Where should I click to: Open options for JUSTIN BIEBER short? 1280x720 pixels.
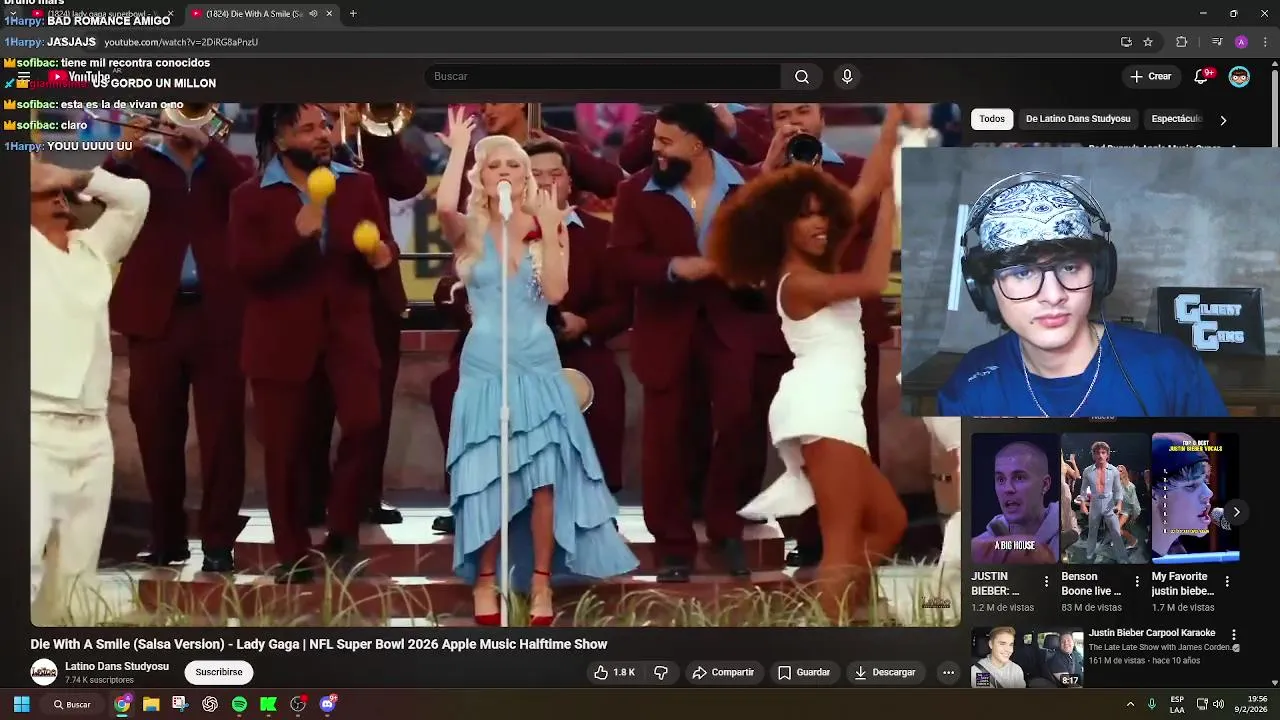coord(1047,581)
